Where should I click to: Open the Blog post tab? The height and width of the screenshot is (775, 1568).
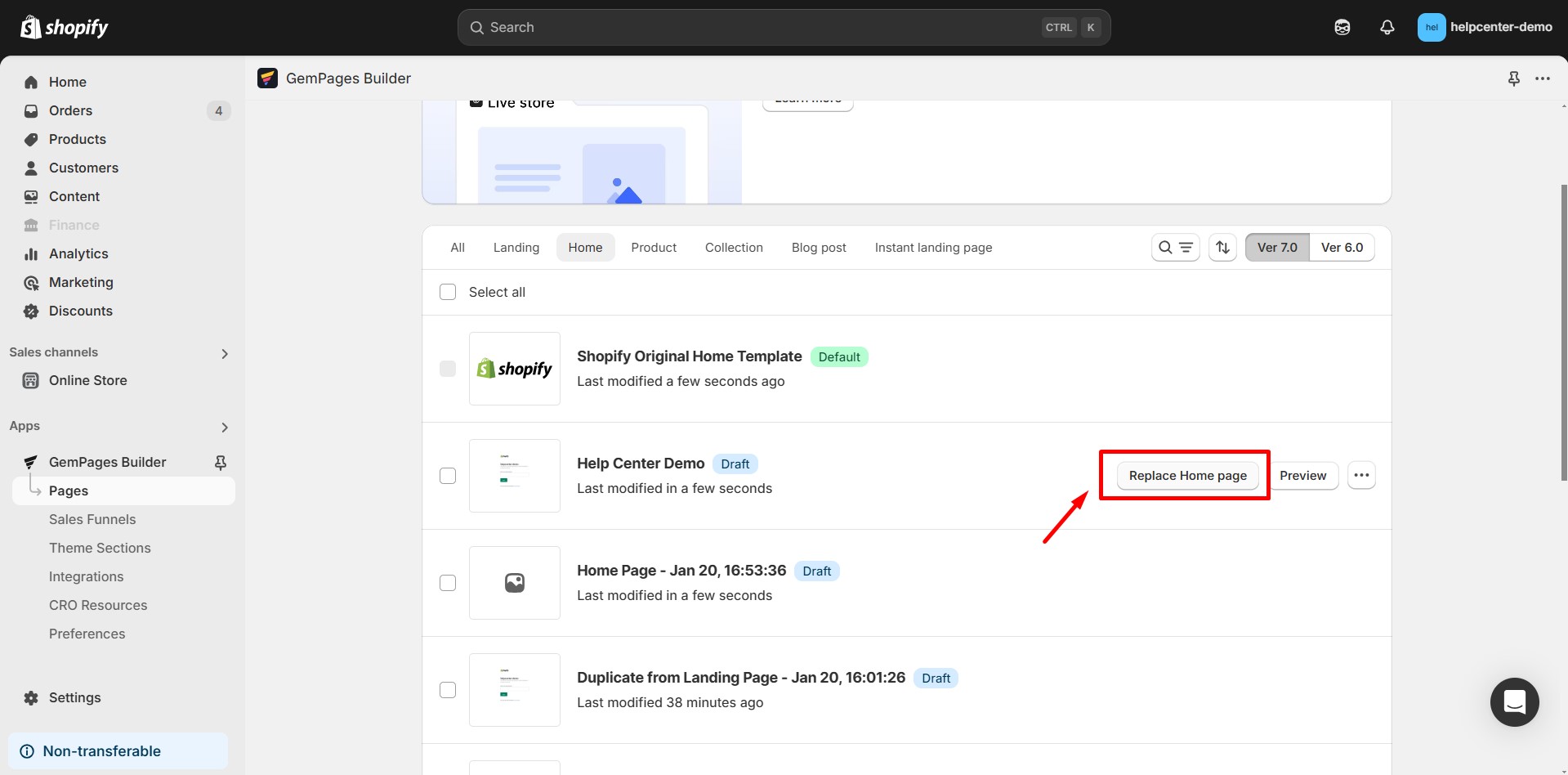click(819, 247)
